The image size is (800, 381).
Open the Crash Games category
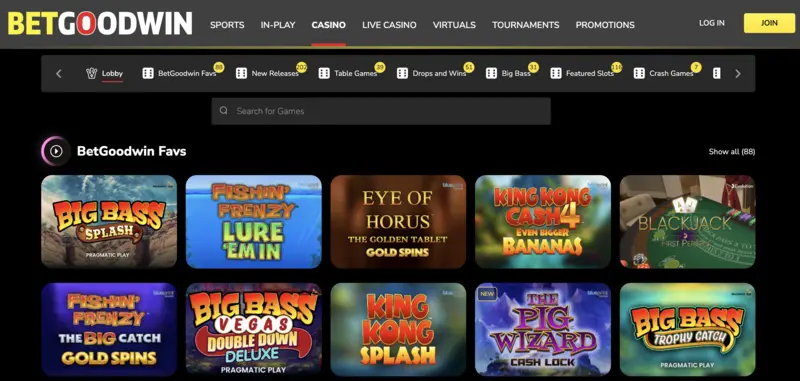(x=671, y=73)
